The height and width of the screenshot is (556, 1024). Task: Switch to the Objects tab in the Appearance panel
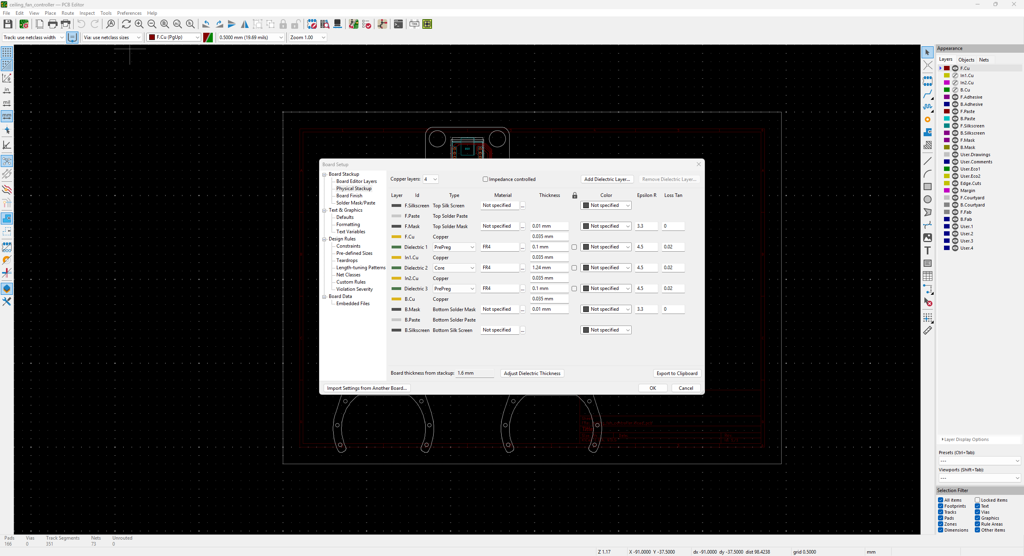coord(966,59)
